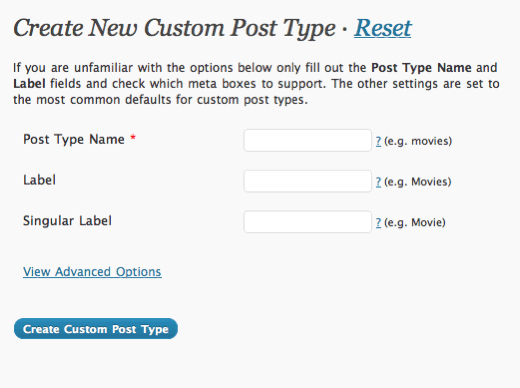Focus the Post Type Name text field
Image resolution: width=520 pixels, height=388 pixels.
(308, 141)
